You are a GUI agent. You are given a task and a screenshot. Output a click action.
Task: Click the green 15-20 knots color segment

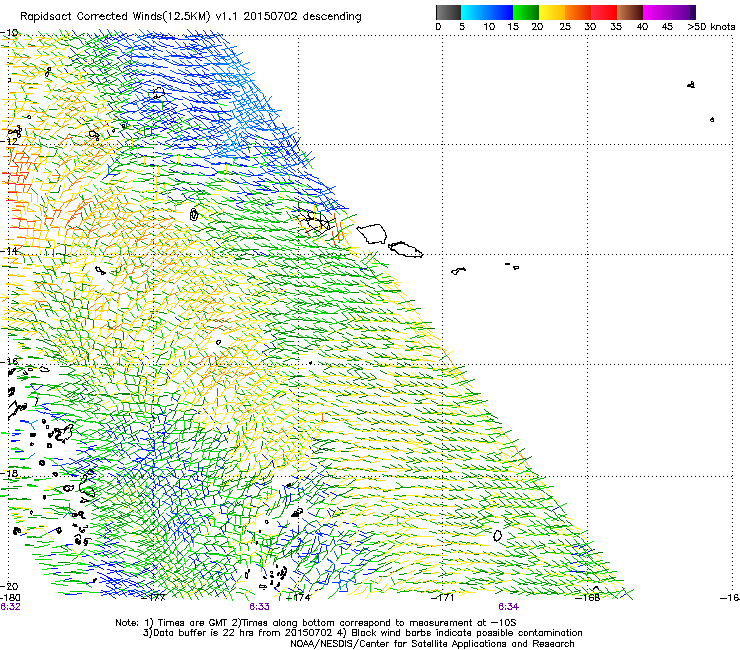coord(526,12)
